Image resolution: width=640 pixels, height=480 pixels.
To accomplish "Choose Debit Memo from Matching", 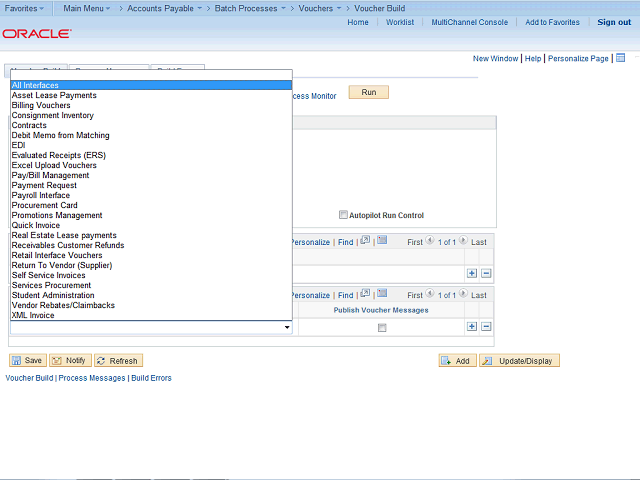I will (x=151, y=135).
